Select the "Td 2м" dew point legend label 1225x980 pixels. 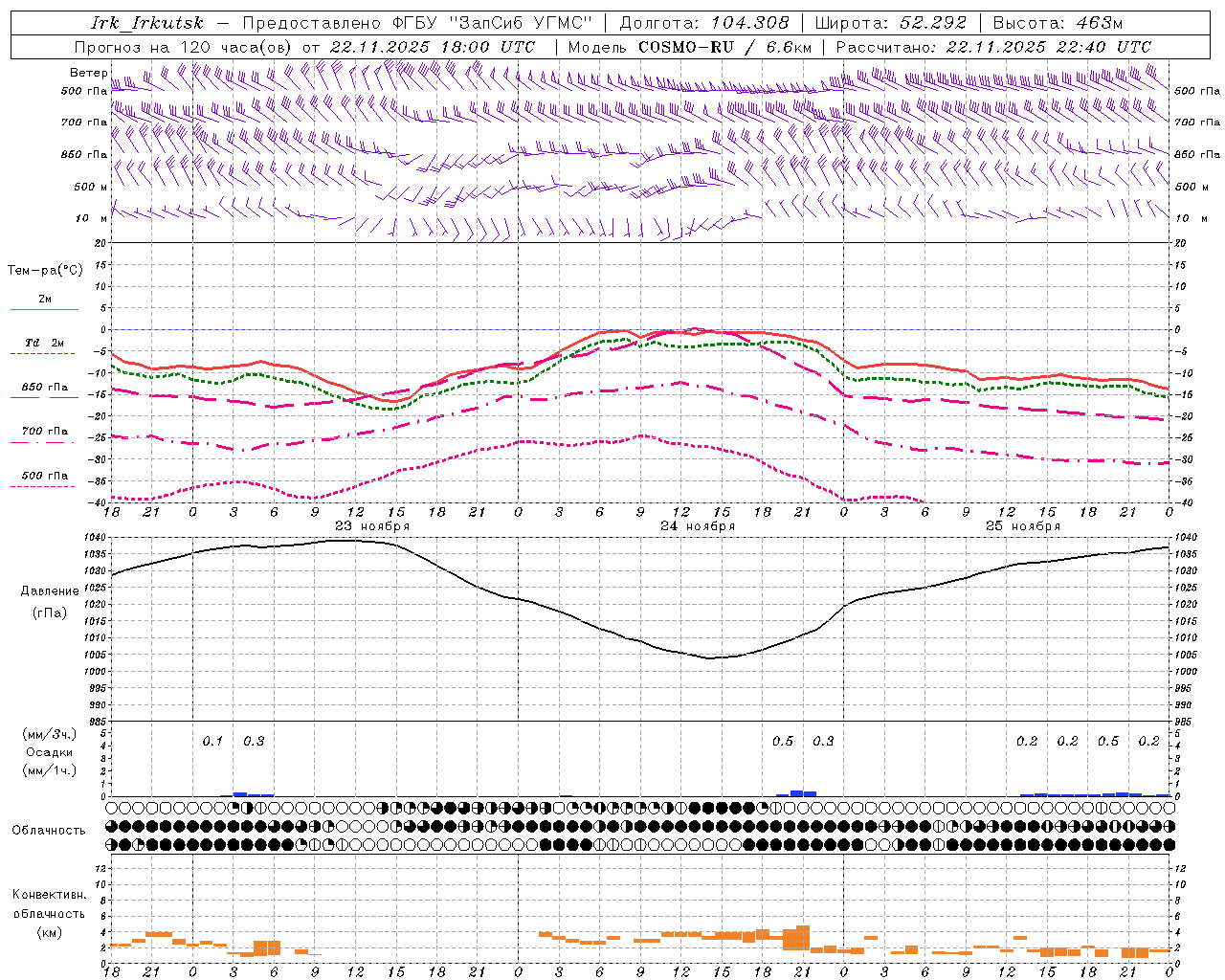45,343
